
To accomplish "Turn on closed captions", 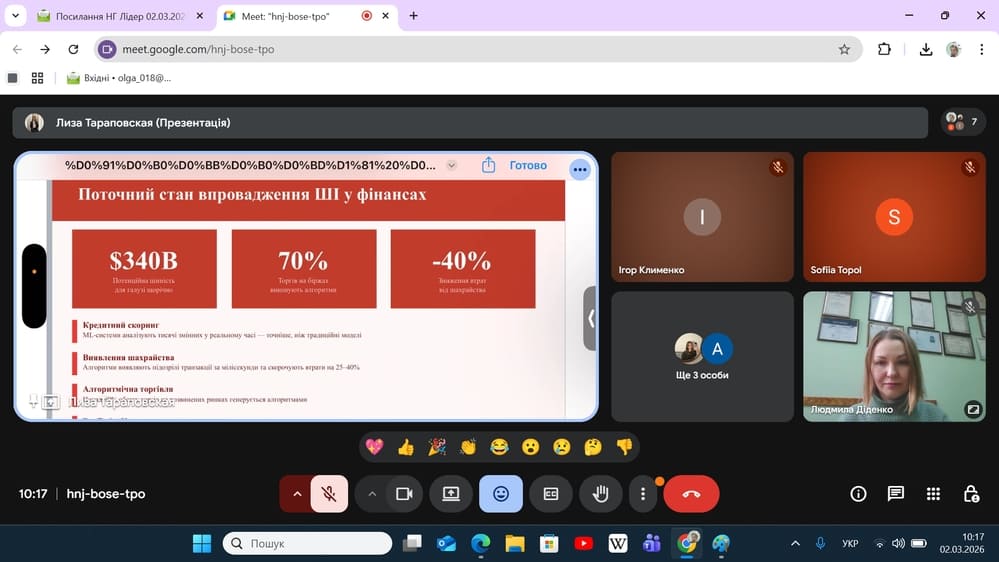I will coord(550,494).
